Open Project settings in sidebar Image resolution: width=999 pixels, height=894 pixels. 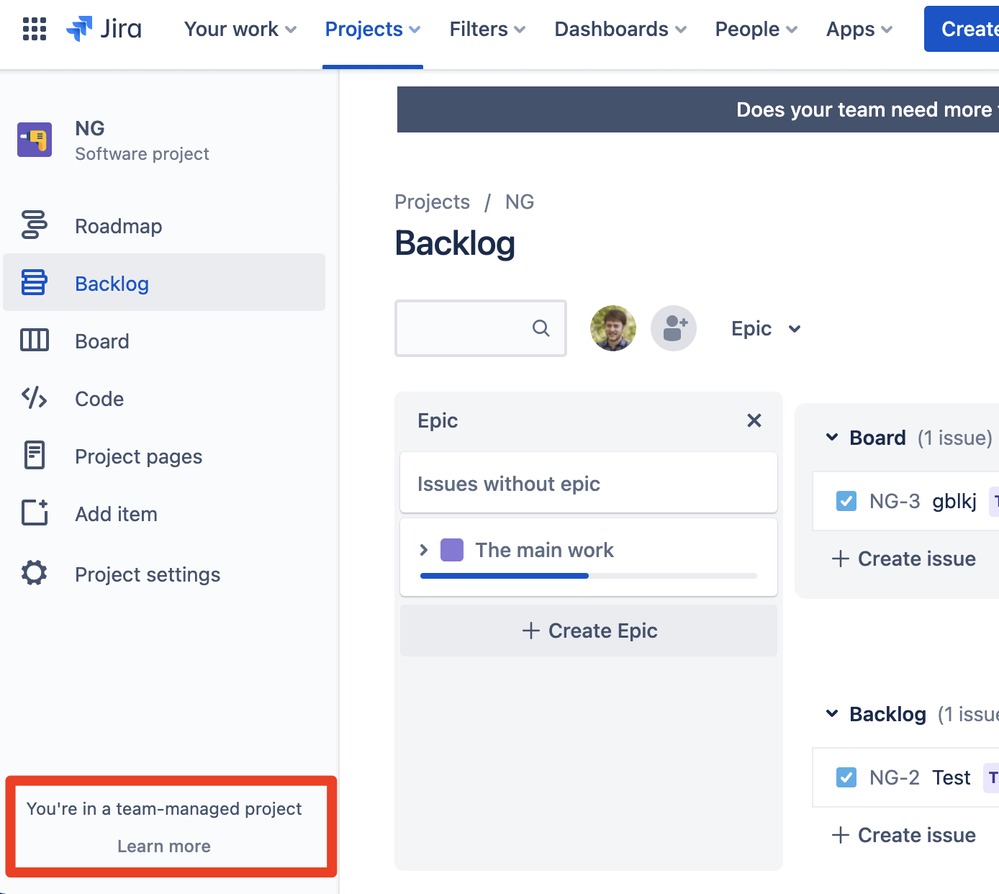pyautogui.click(x=164, y=573)
